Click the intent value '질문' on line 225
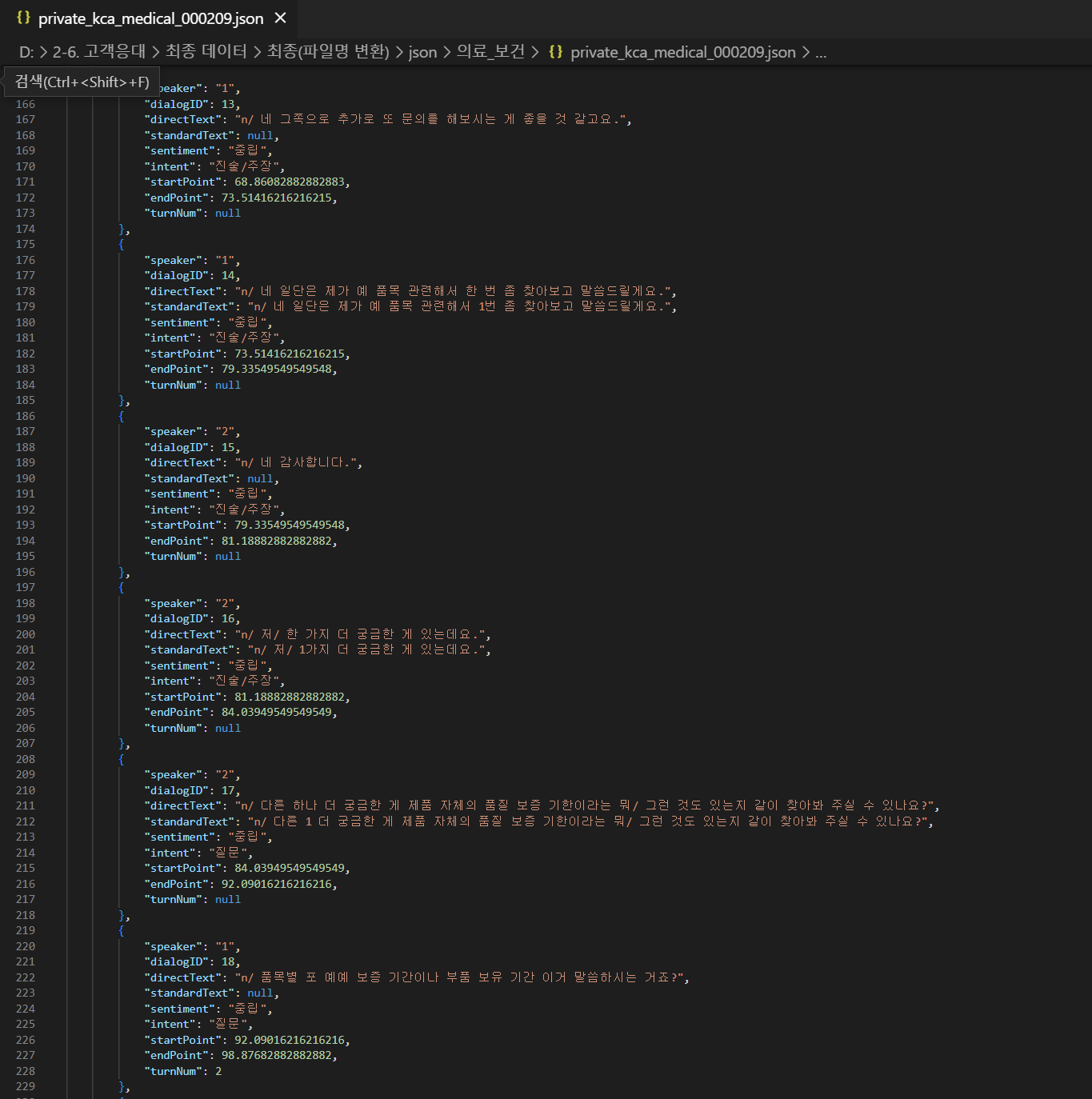1092x1099 pixels. 228,1024
